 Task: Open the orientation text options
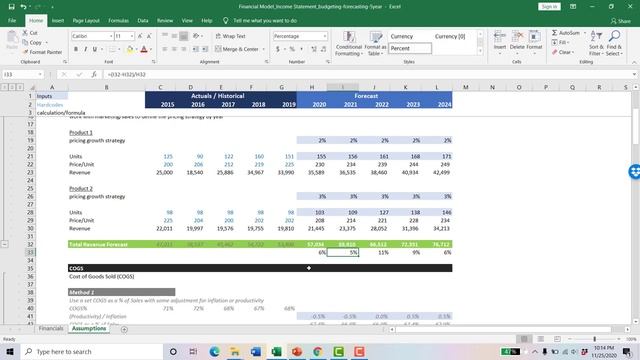coord(198,36)
